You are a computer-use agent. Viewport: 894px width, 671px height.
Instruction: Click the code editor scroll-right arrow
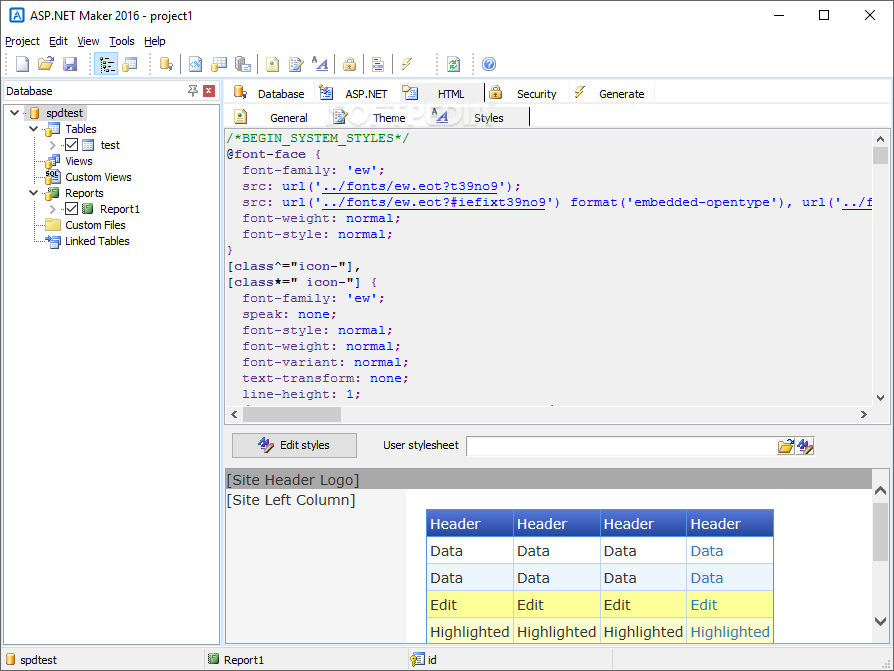coord(864,414)
